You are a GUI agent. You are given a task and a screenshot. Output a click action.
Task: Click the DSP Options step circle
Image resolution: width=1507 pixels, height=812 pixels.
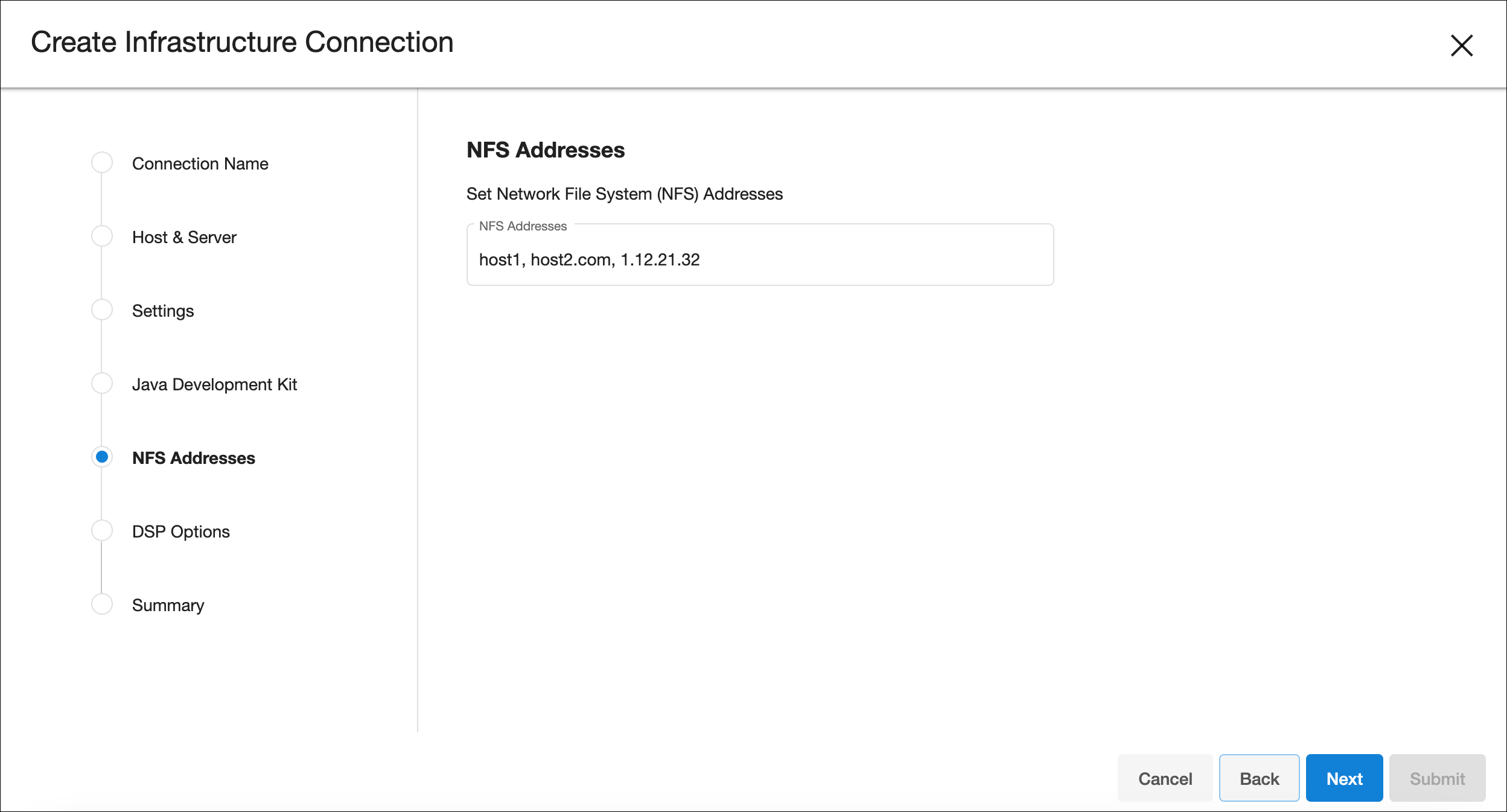coord(102,531)
